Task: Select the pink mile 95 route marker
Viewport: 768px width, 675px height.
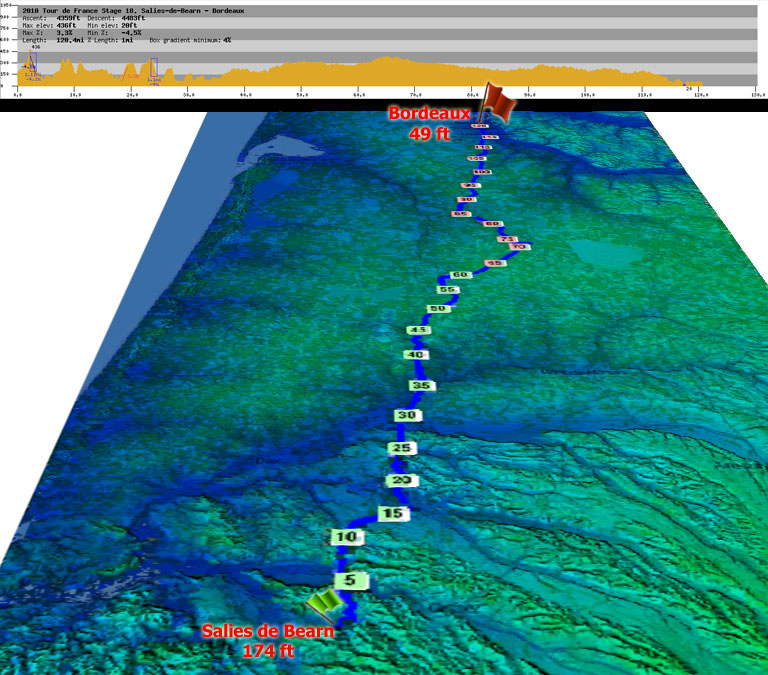Action: [471, 185]
